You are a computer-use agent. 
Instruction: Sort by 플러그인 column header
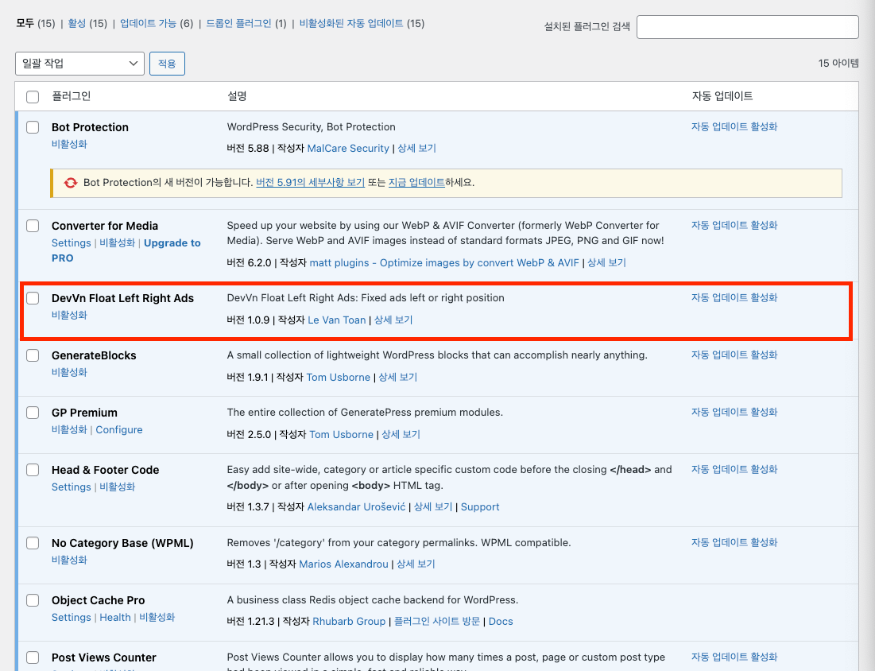click(x=71, y=97)
